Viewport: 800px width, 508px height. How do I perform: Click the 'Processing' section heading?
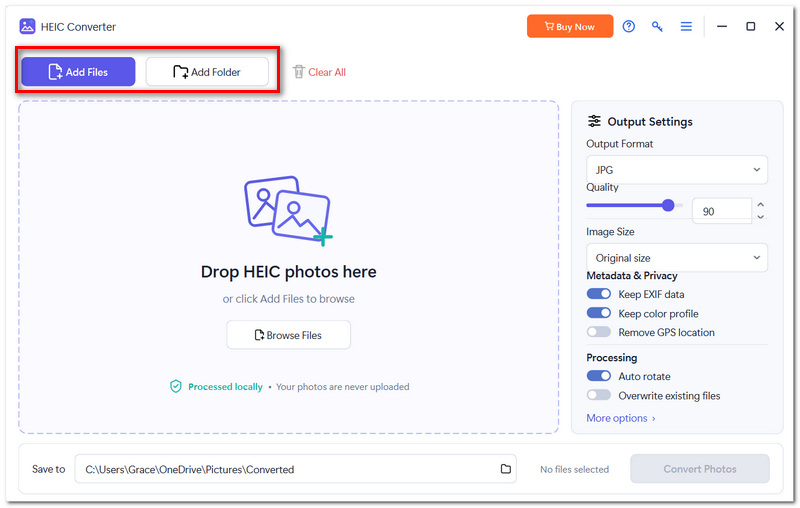(x=611, y=358)
